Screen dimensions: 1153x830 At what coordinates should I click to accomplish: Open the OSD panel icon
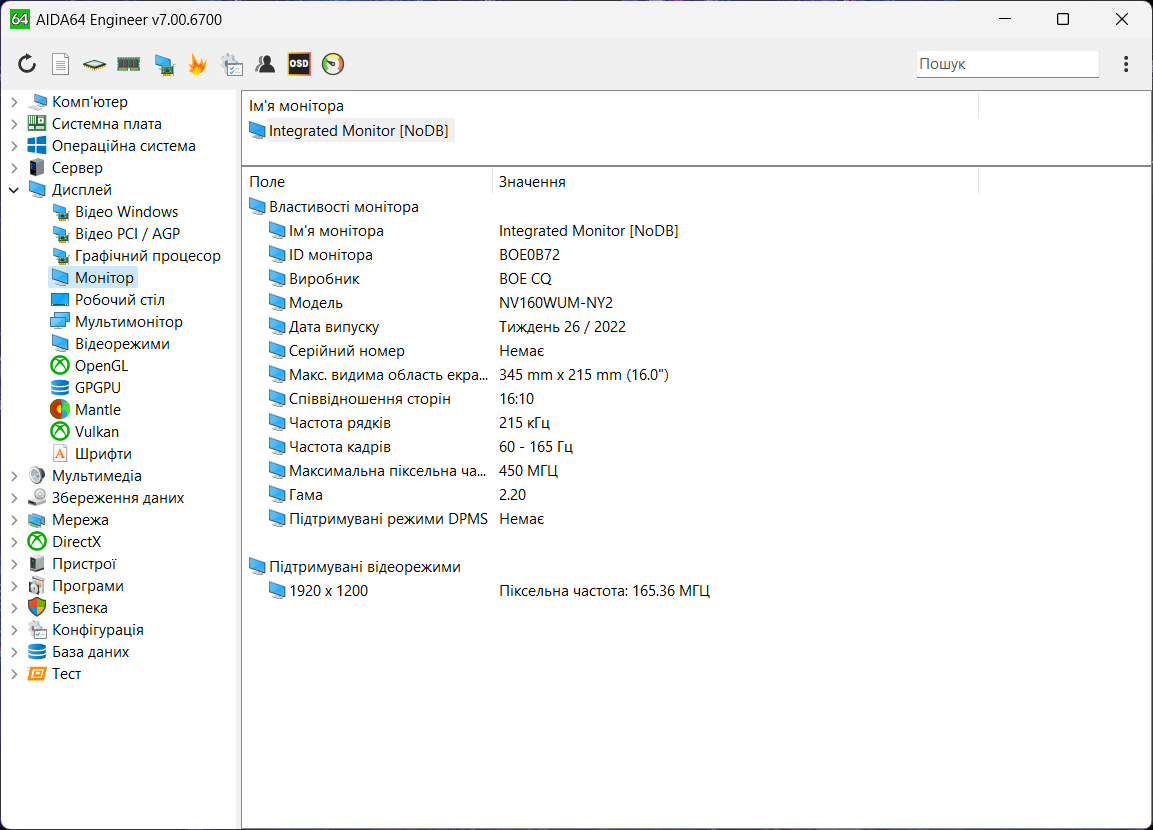pyautogui.click(x=299, y=64)
